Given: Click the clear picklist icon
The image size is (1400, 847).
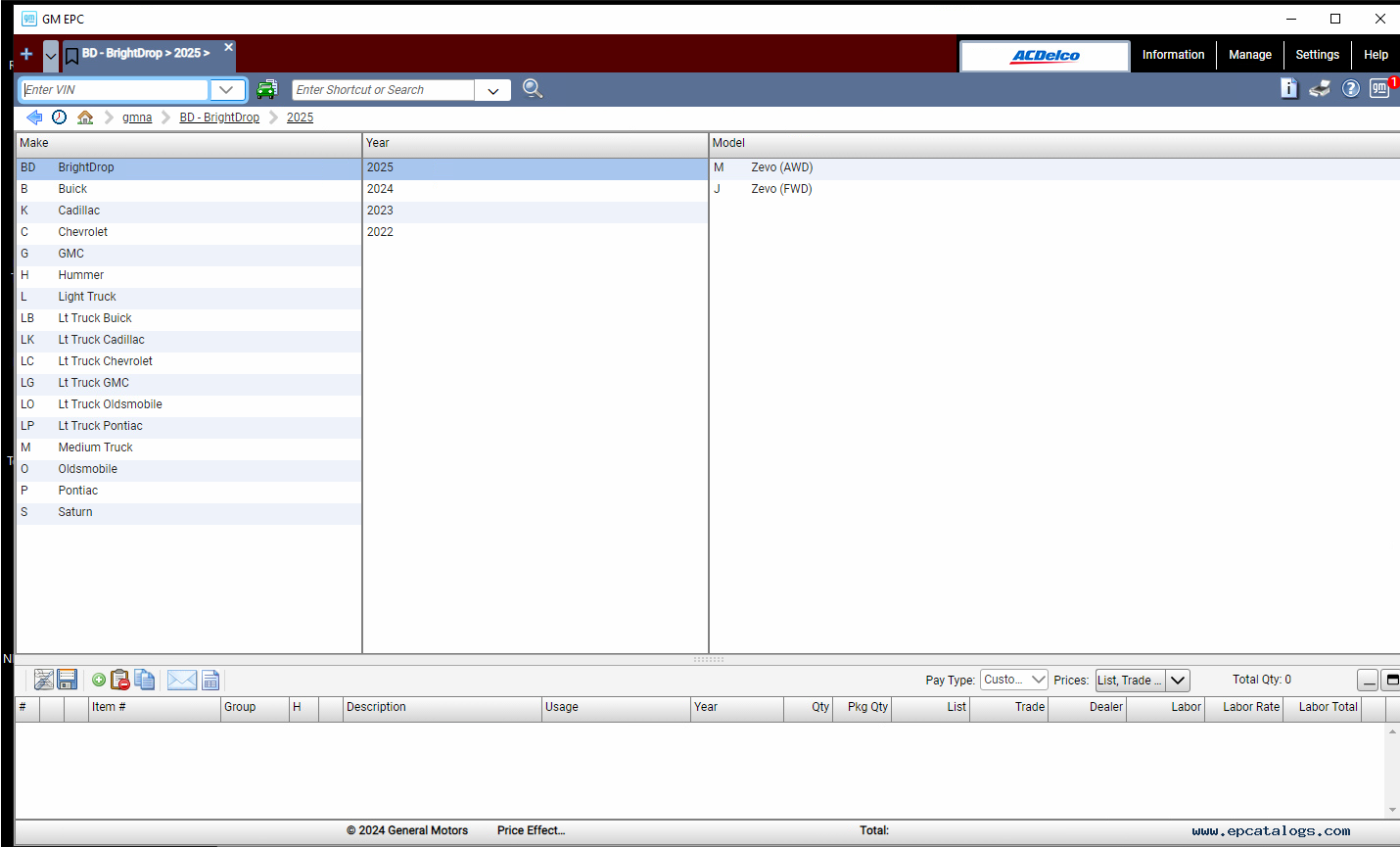Looking at the screenshot, I should tap(43, 680).
